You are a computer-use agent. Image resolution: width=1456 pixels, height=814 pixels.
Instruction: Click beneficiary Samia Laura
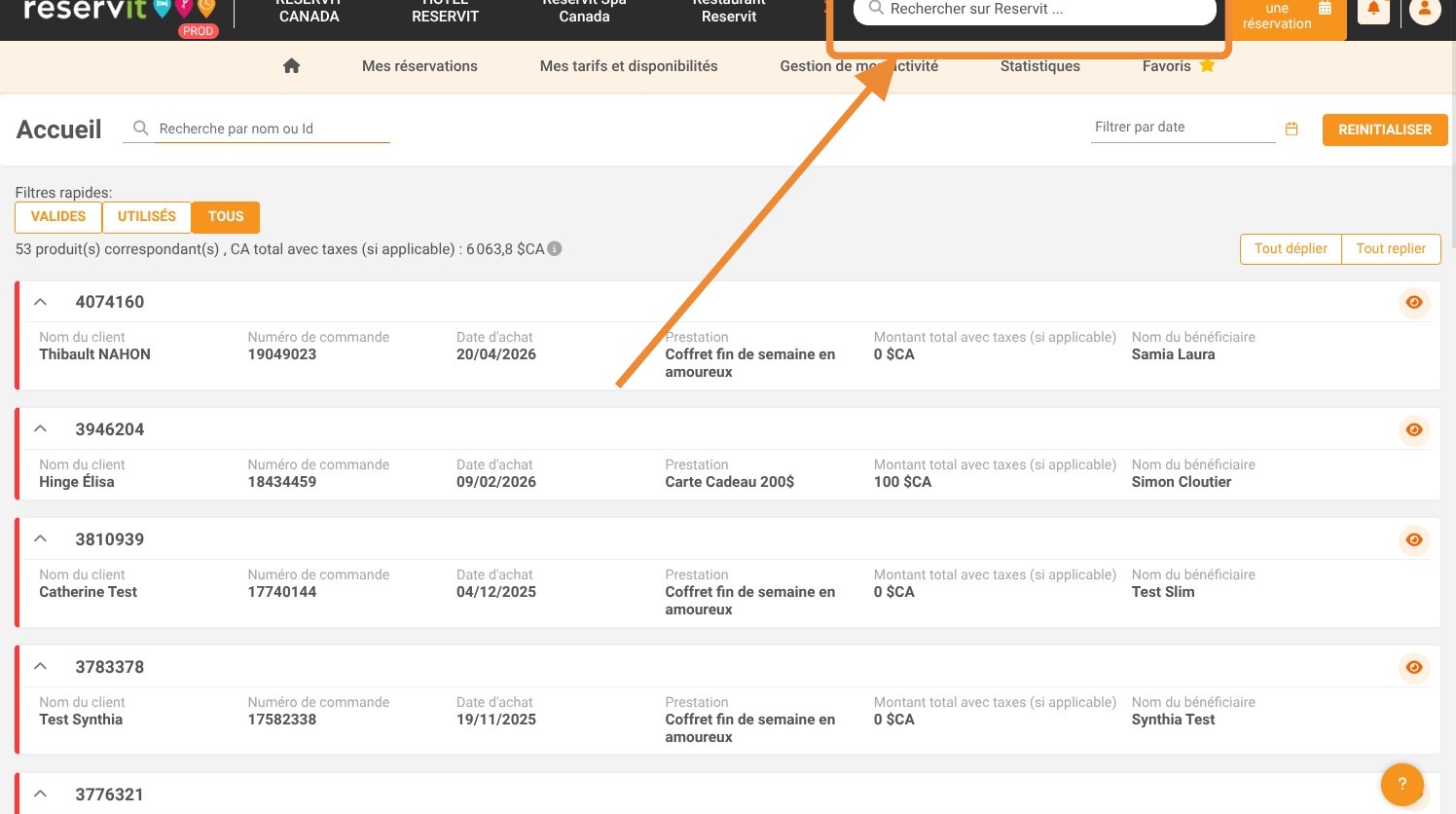(1173, 354)
